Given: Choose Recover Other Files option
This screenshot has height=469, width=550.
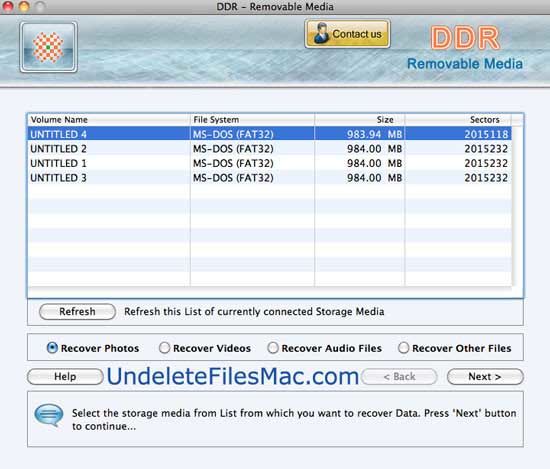Looking at the screenshot, I should [x=403, y=348].
